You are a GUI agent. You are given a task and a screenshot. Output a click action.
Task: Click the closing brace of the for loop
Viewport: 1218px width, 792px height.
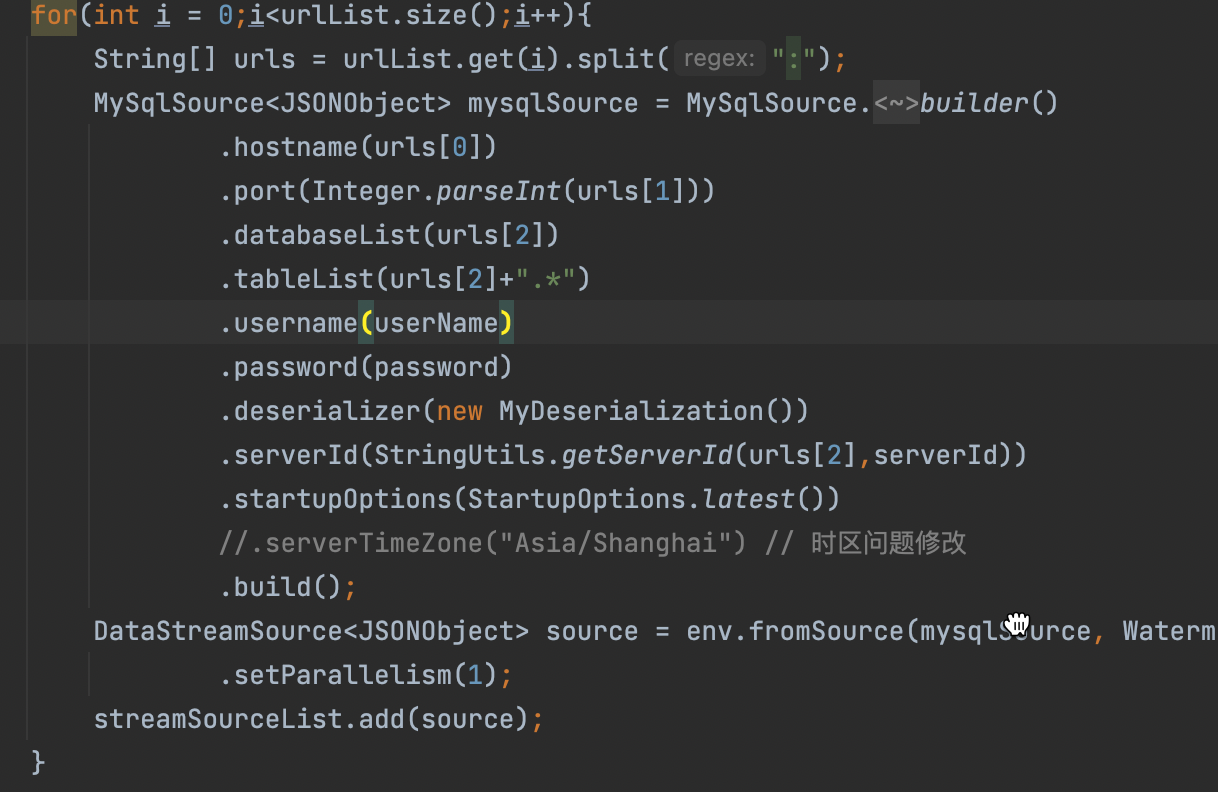[38, 762]
